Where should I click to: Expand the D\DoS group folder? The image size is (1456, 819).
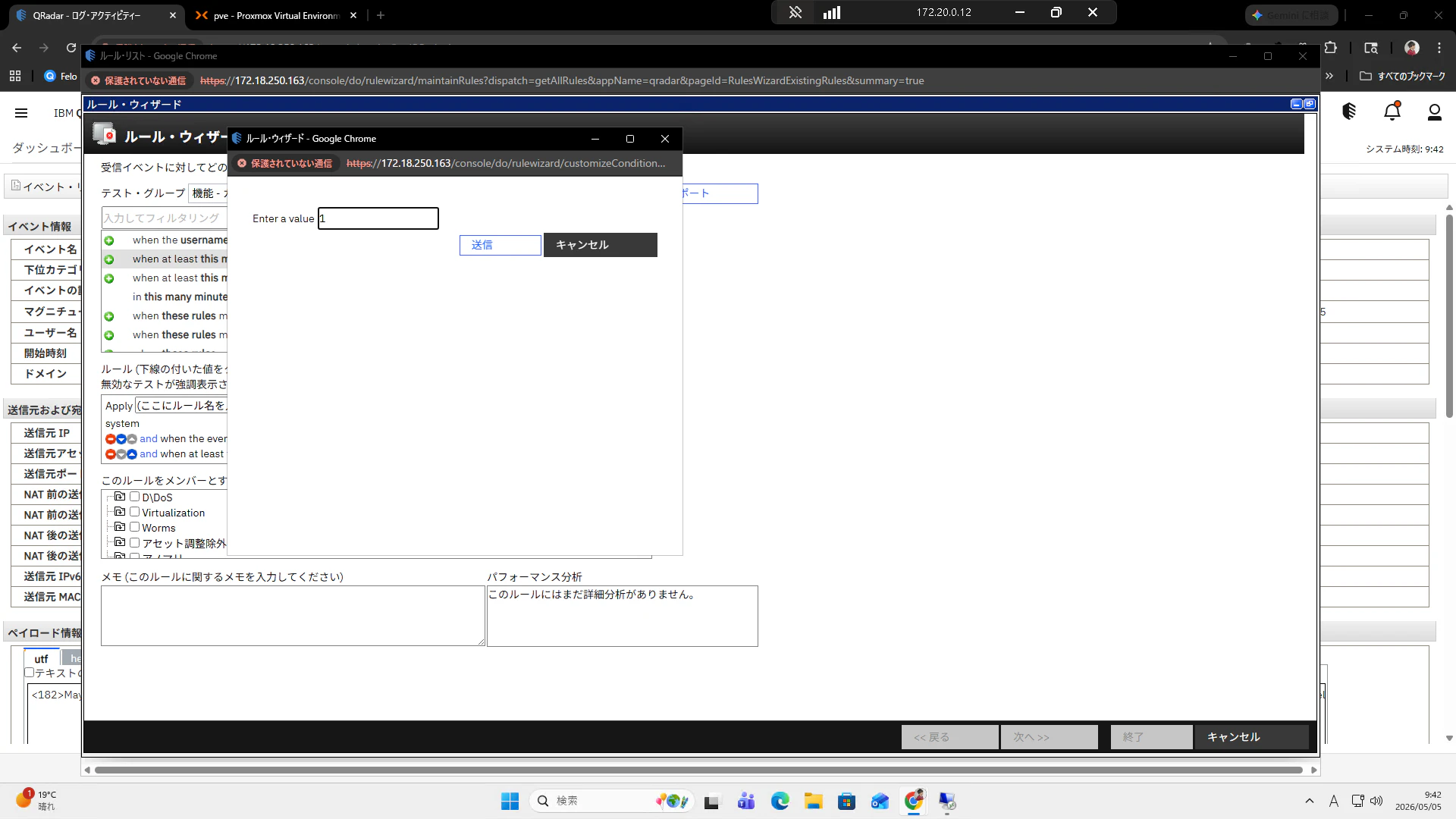tap(119, 497)
